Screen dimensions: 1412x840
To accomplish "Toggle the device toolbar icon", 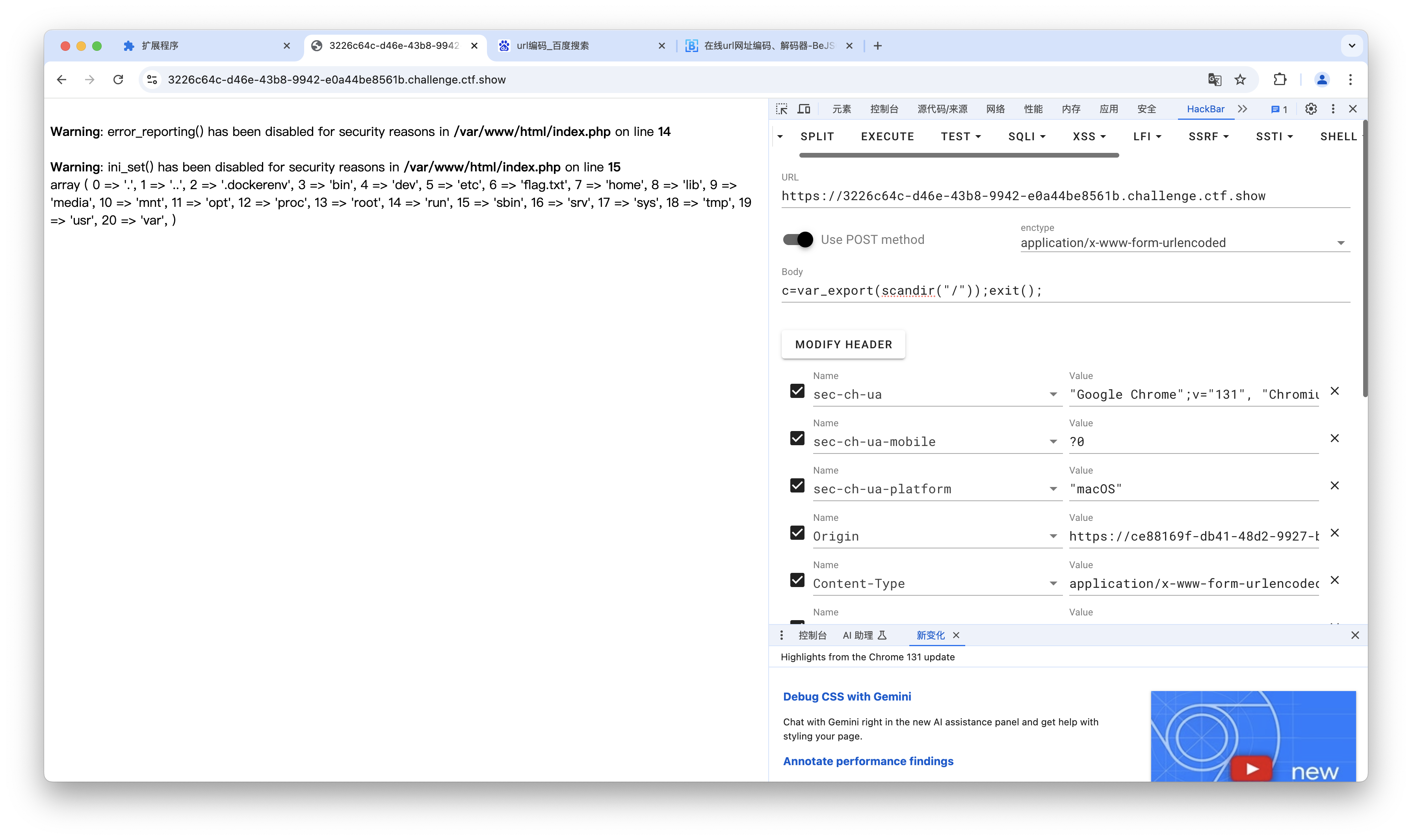I will point(804,109).
